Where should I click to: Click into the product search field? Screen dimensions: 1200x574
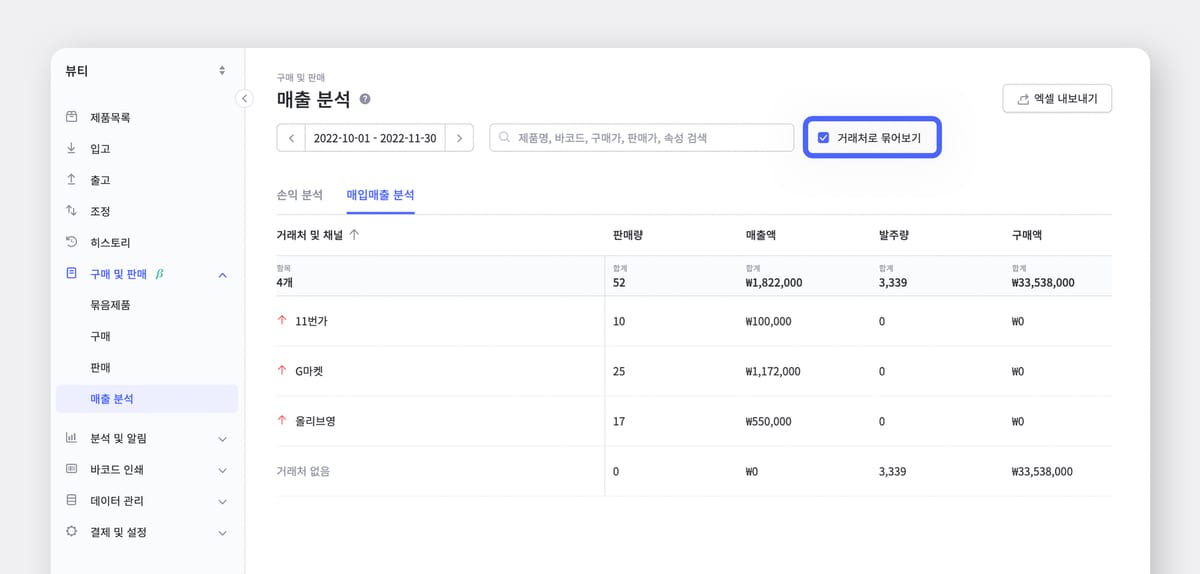coord(641,138)
